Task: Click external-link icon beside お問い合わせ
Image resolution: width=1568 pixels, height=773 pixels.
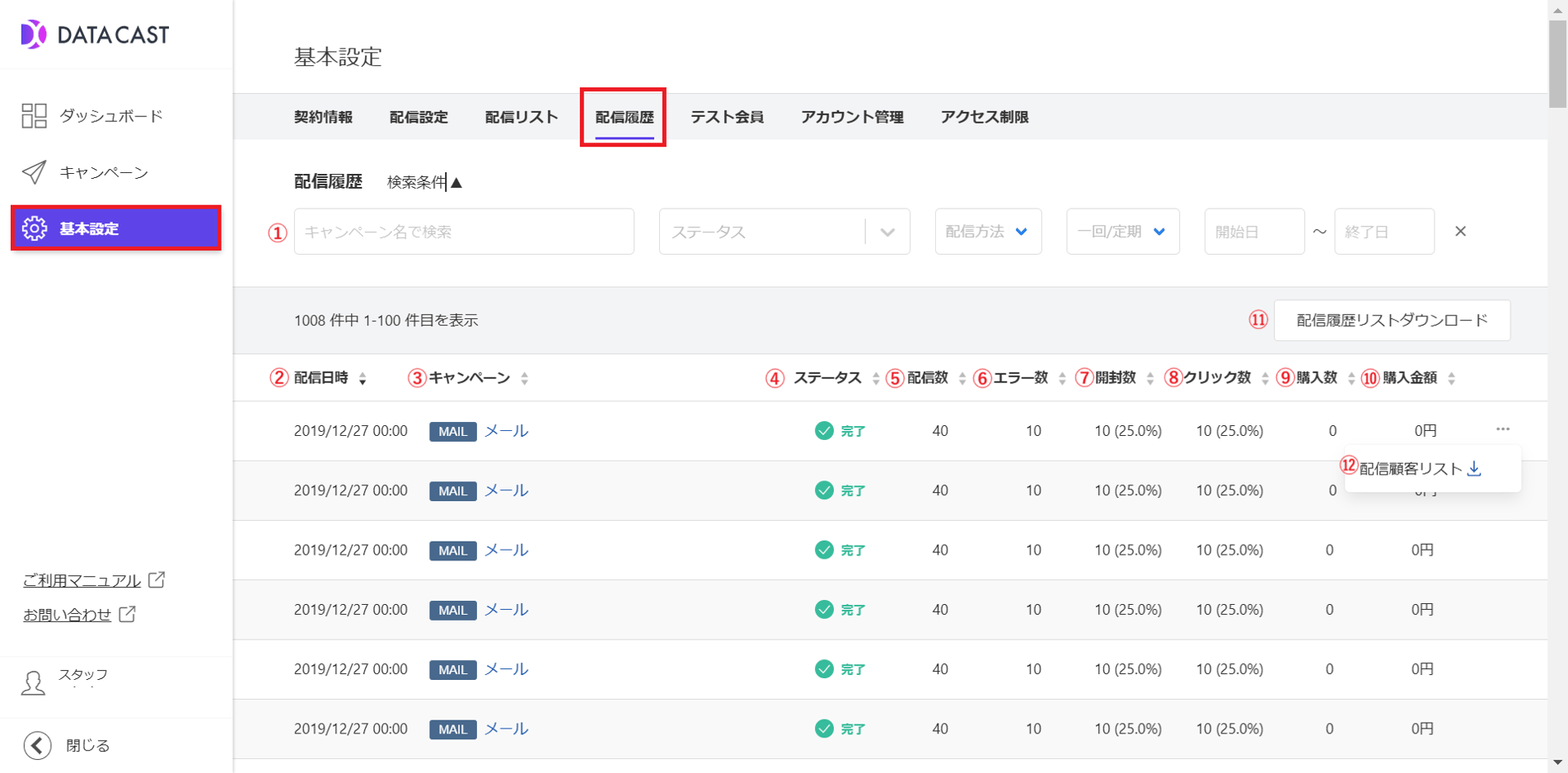Action: 127,614
